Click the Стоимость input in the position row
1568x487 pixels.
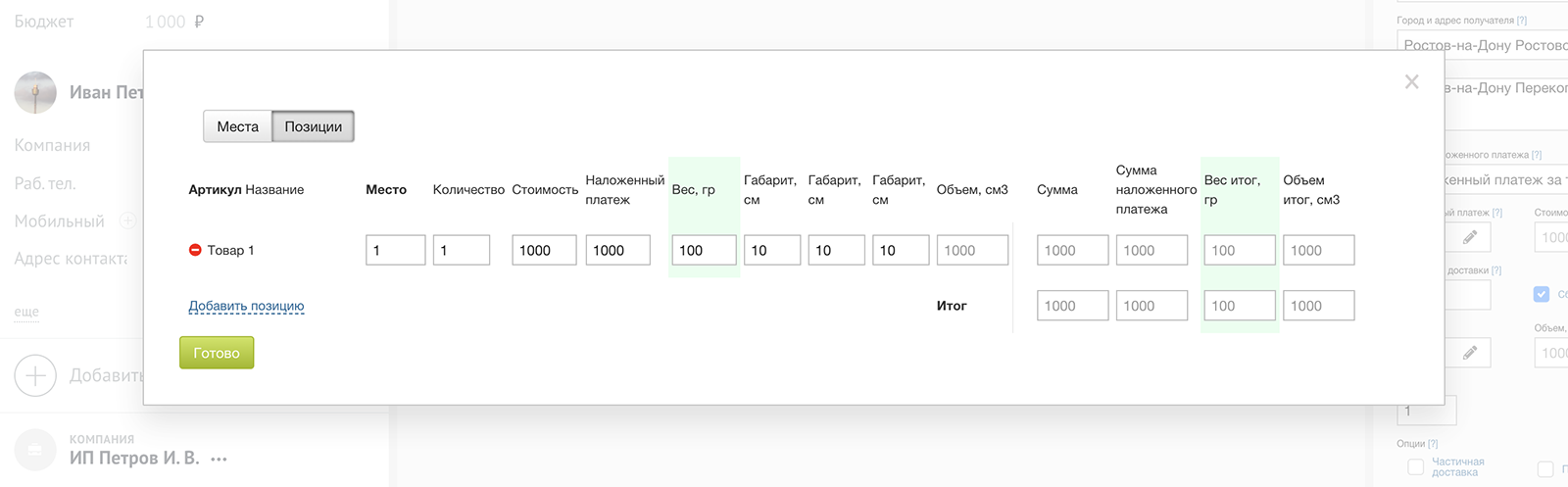544,250
